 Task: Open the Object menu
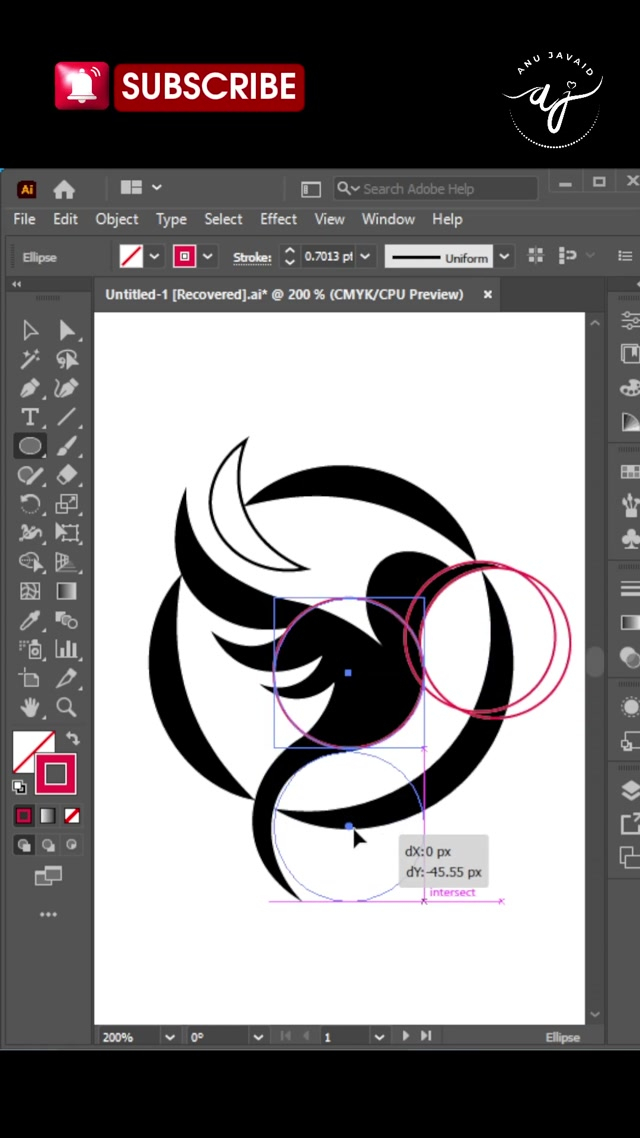pos(116,219)
